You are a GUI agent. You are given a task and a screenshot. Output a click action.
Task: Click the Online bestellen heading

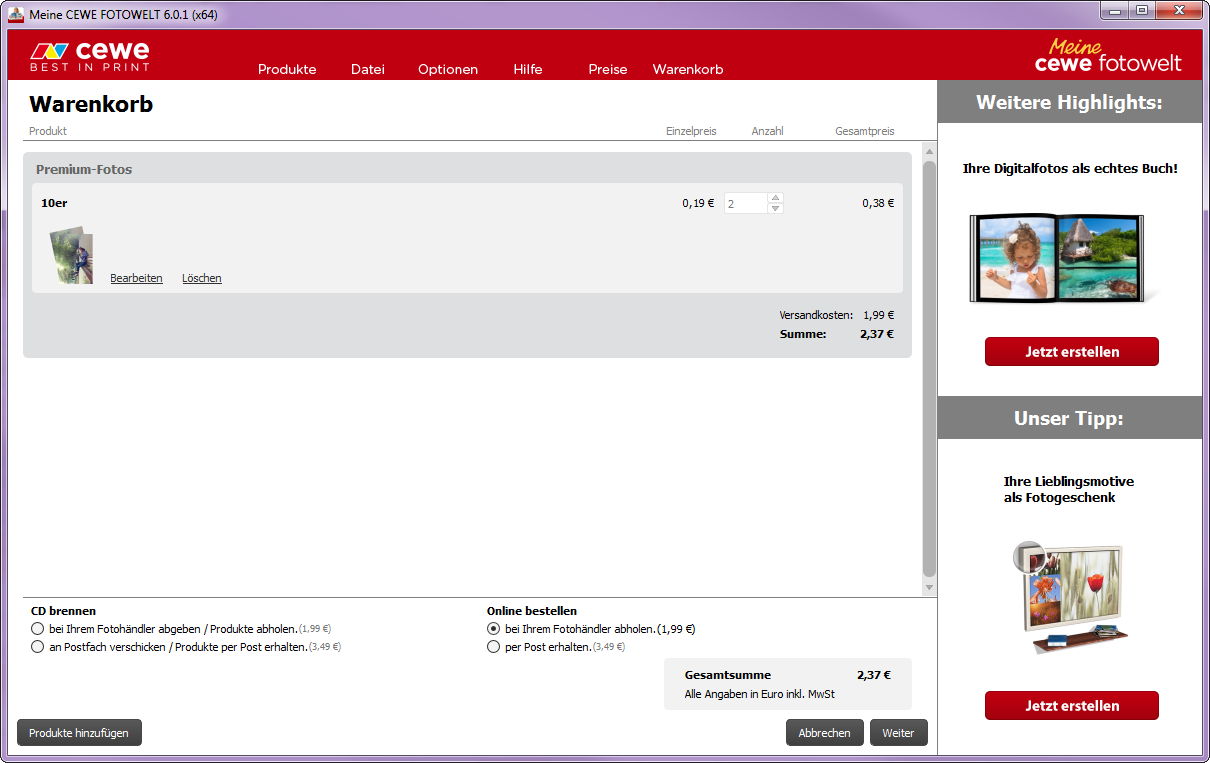click(x=532, y=611)
